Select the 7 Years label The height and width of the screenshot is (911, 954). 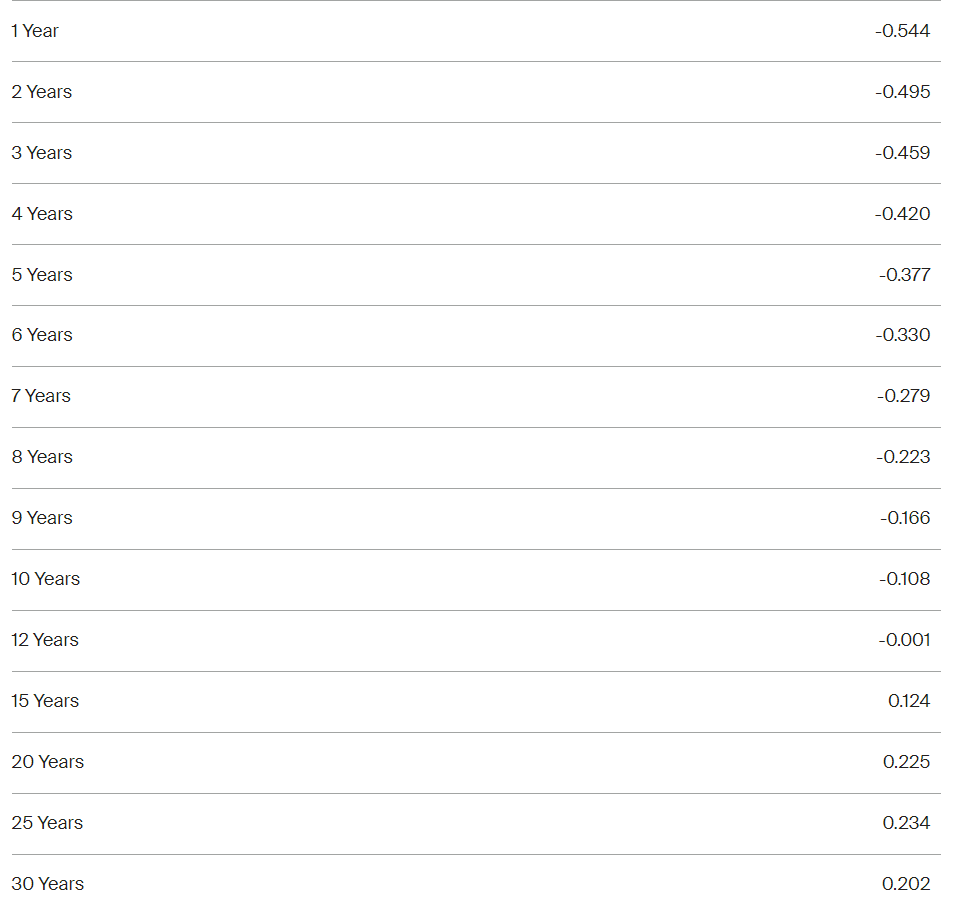pos(41,396)
